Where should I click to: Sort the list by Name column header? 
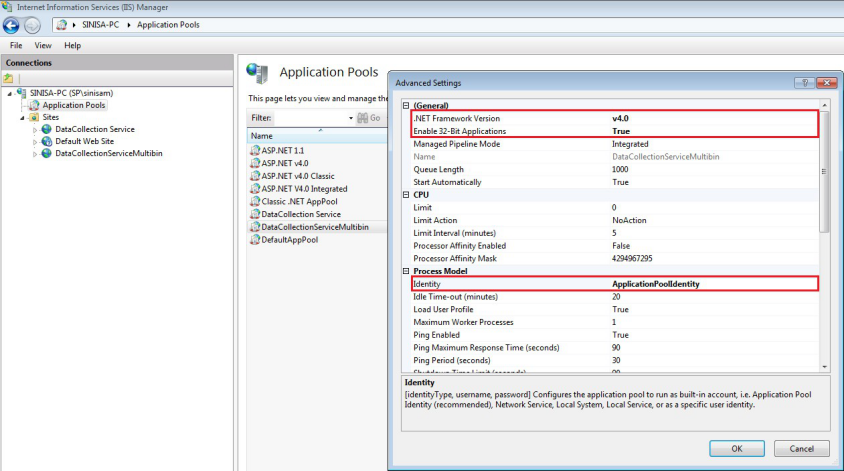click(317, 136)
